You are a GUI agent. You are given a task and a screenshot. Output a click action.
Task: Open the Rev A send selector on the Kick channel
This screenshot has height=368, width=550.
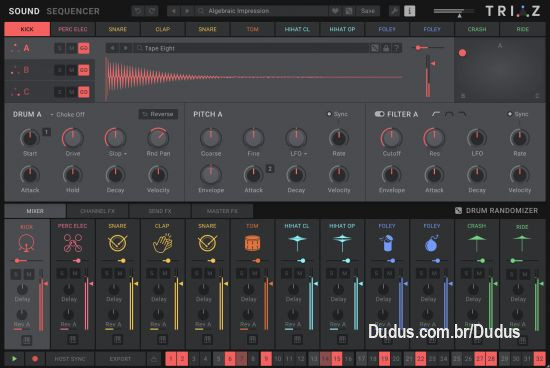(x=22, y=324)
